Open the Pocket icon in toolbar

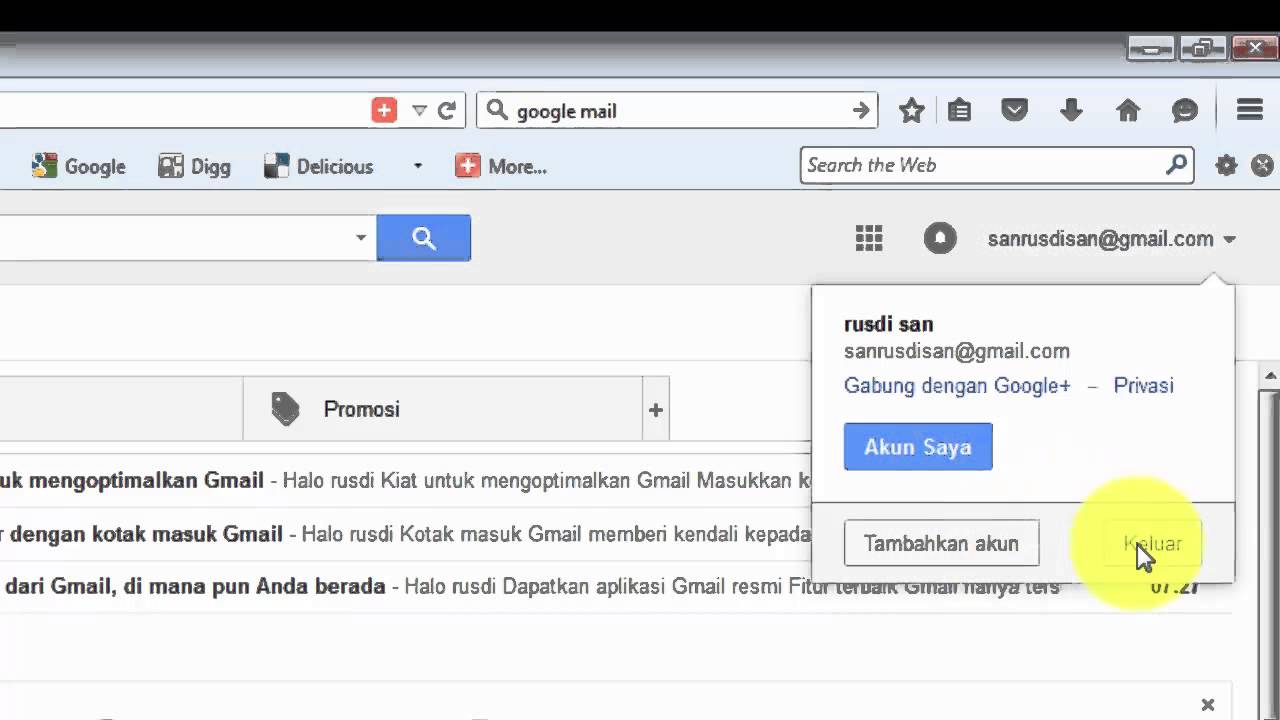click(1015, 110)
